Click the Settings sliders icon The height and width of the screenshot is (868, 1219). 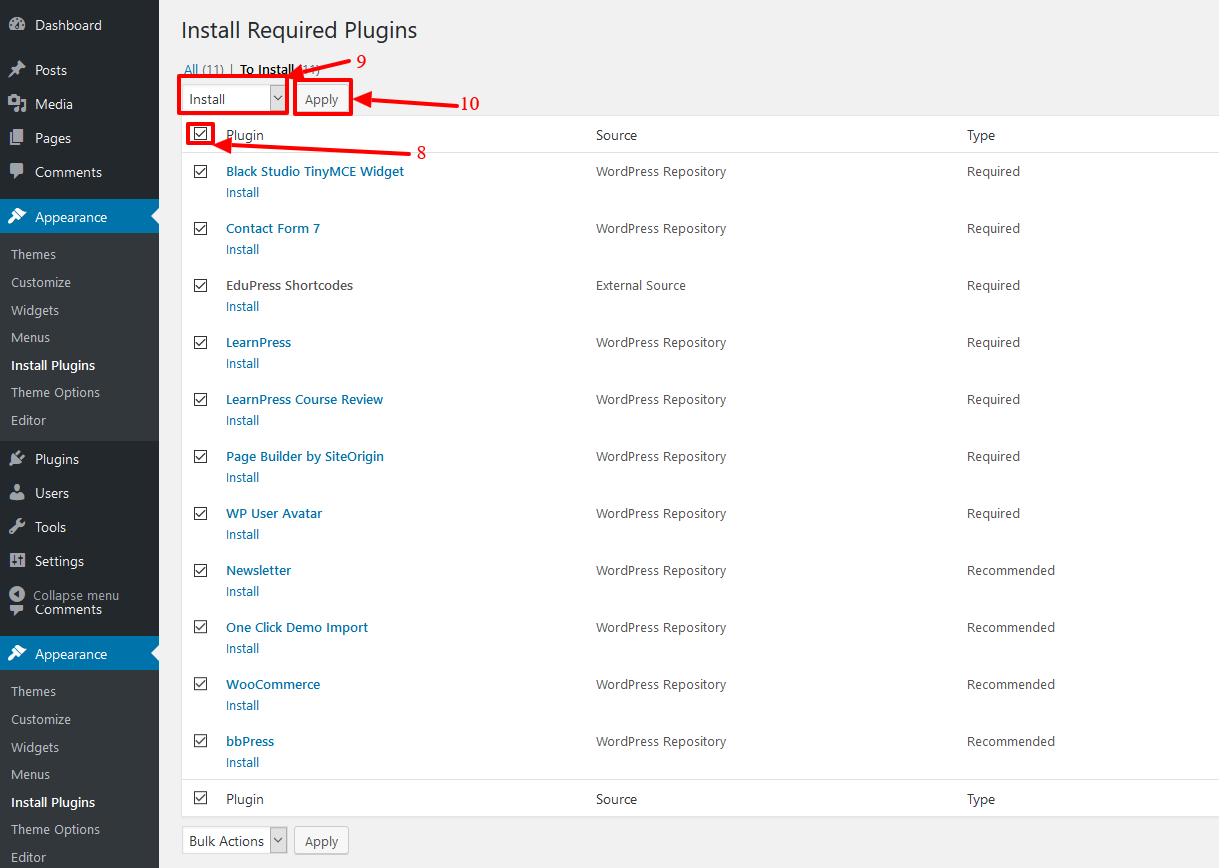tap(17, 561)
